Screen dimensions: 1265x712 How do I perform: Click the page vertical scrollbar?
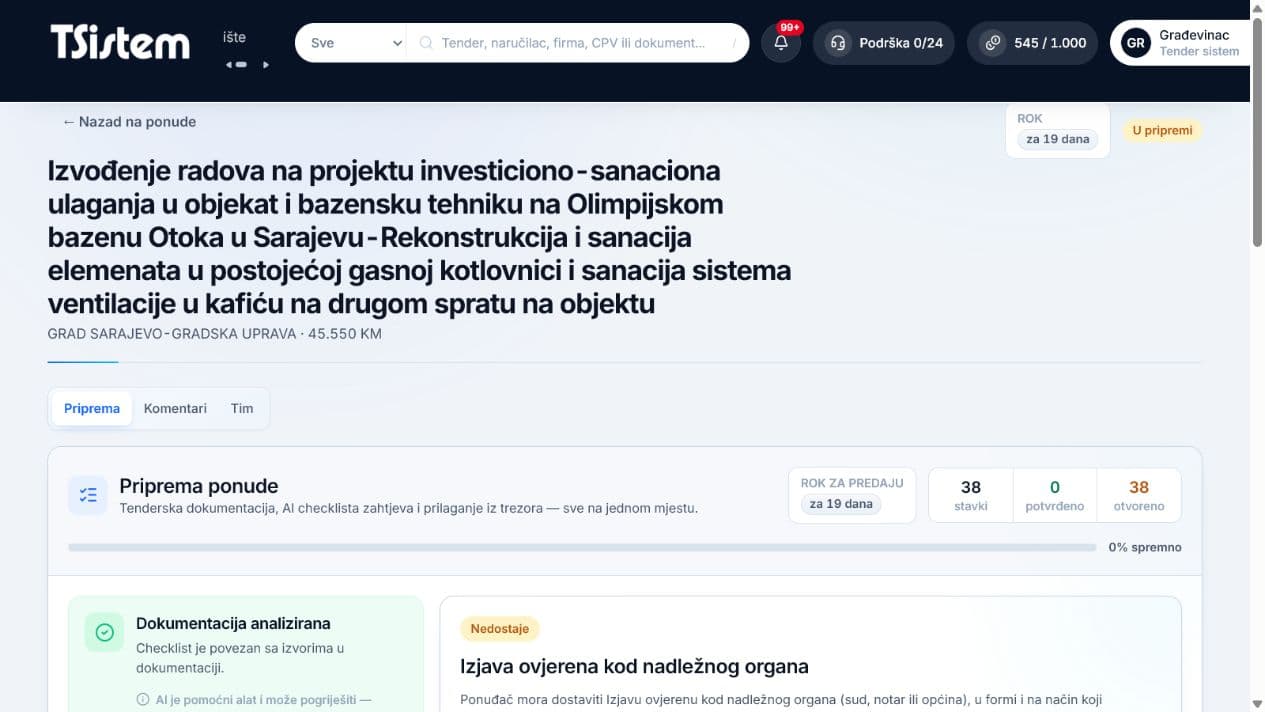pyautogui.click(x=1258, y=130)
